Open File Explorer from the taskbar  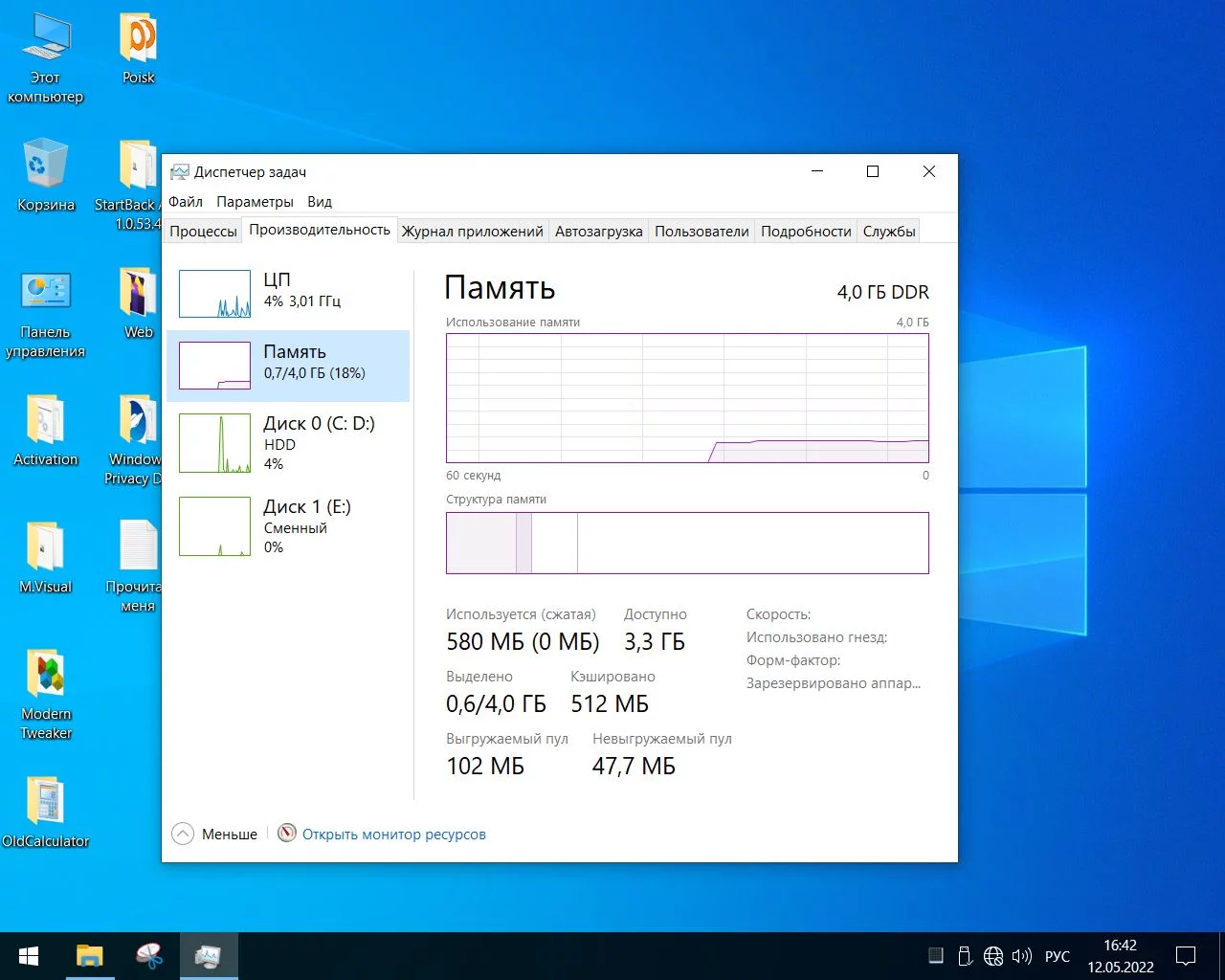[89, 956]
